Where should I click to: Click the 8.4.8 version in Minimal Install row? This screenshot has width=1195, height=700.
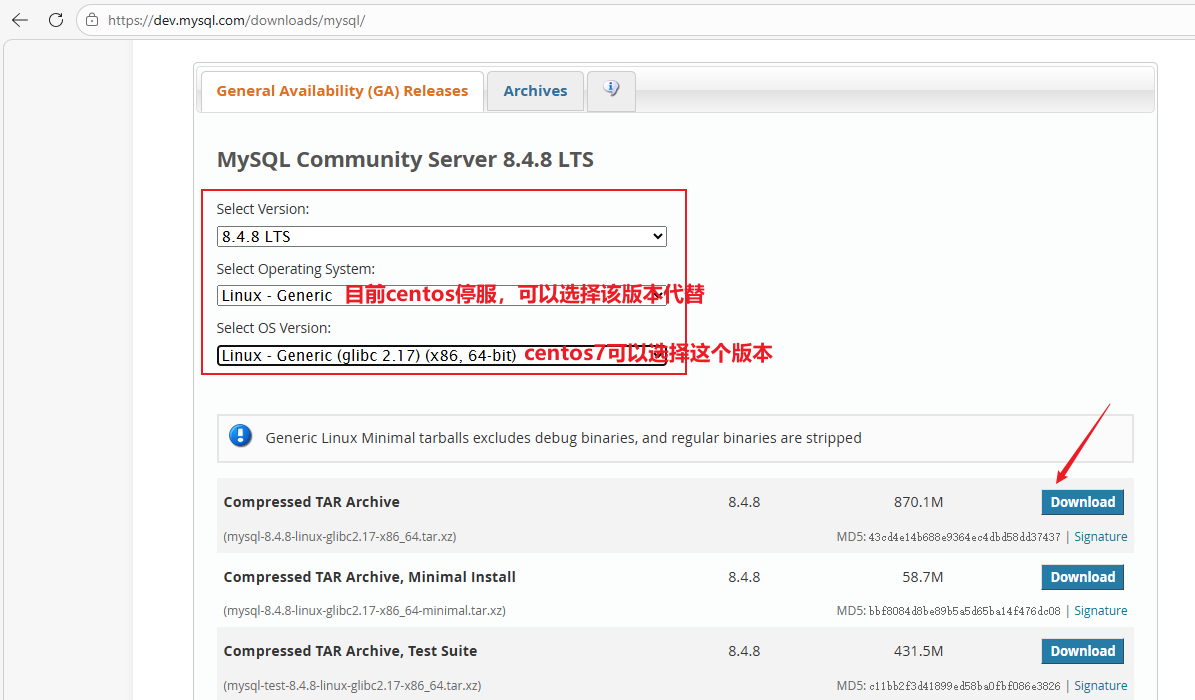(744, 577)
